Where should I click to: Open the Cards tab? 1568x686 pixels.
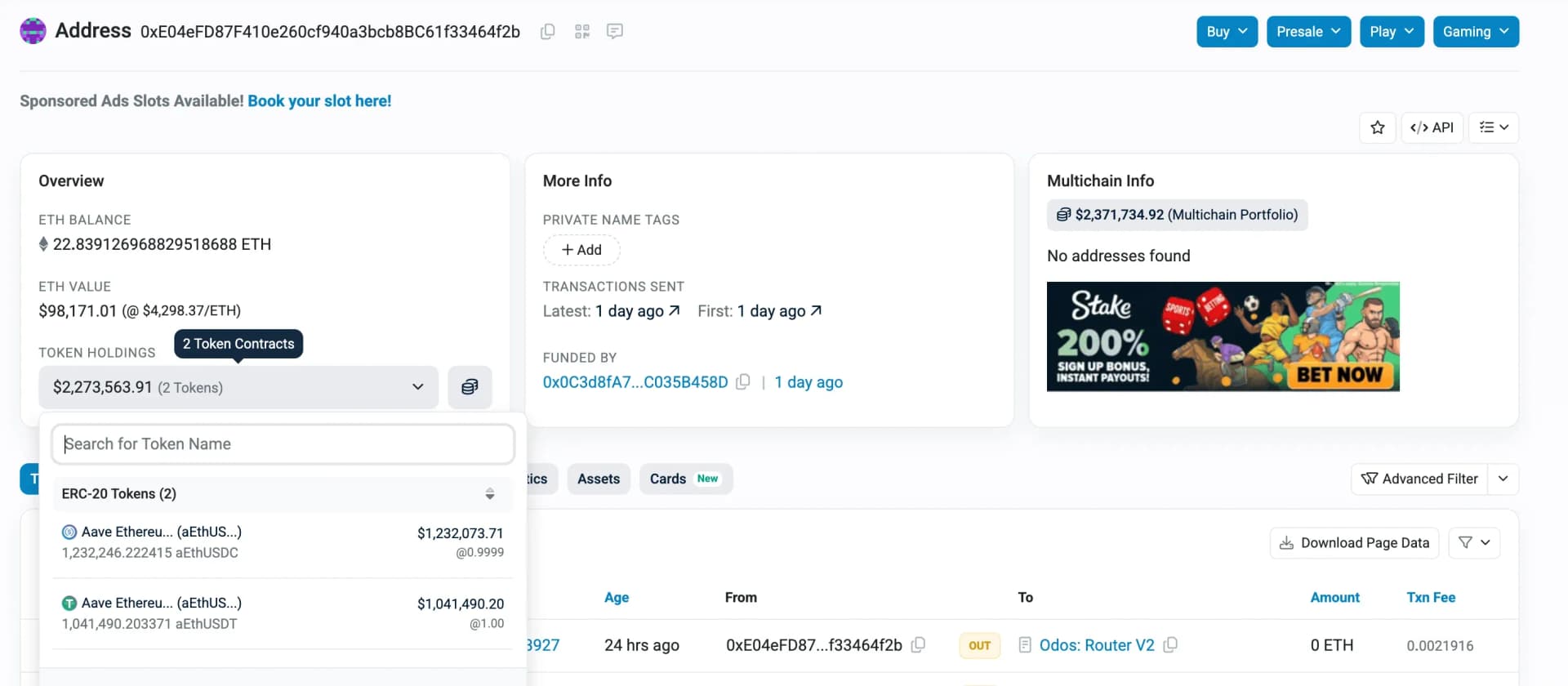coord(685,479)
